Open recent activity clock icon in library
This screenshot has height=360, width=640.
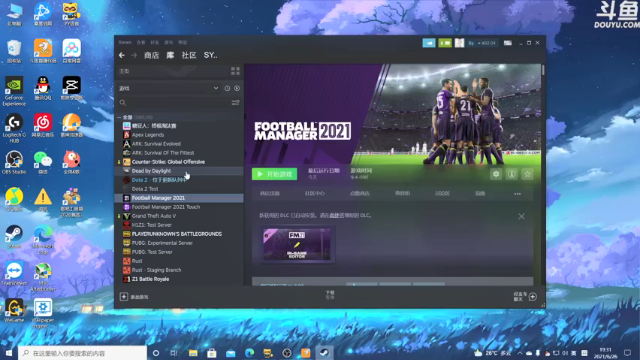tap(227, 88)
